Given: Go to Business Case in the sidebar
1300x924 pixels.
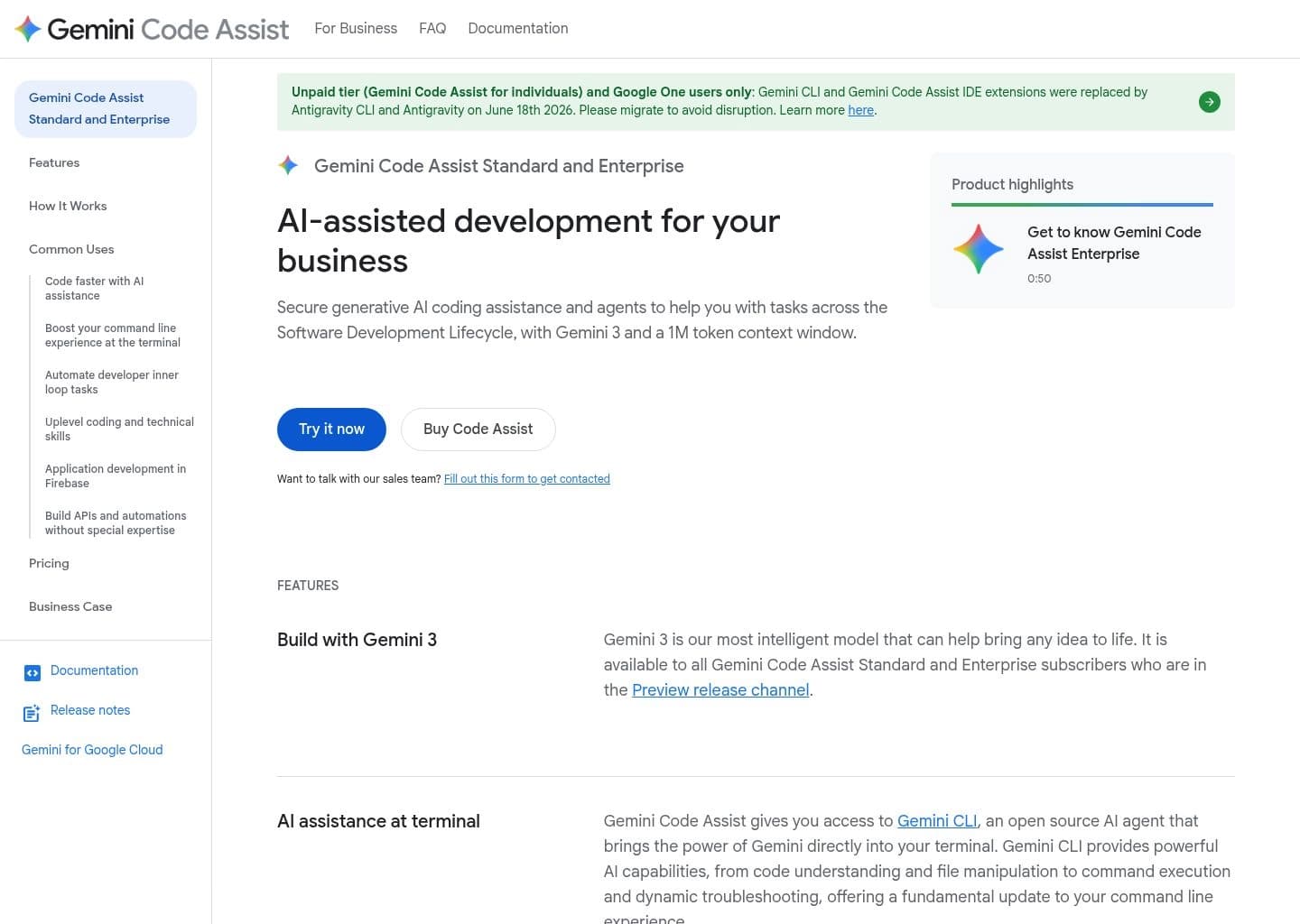Looking at the screenshot, I should pyautogui.click(x=70, y=607).
